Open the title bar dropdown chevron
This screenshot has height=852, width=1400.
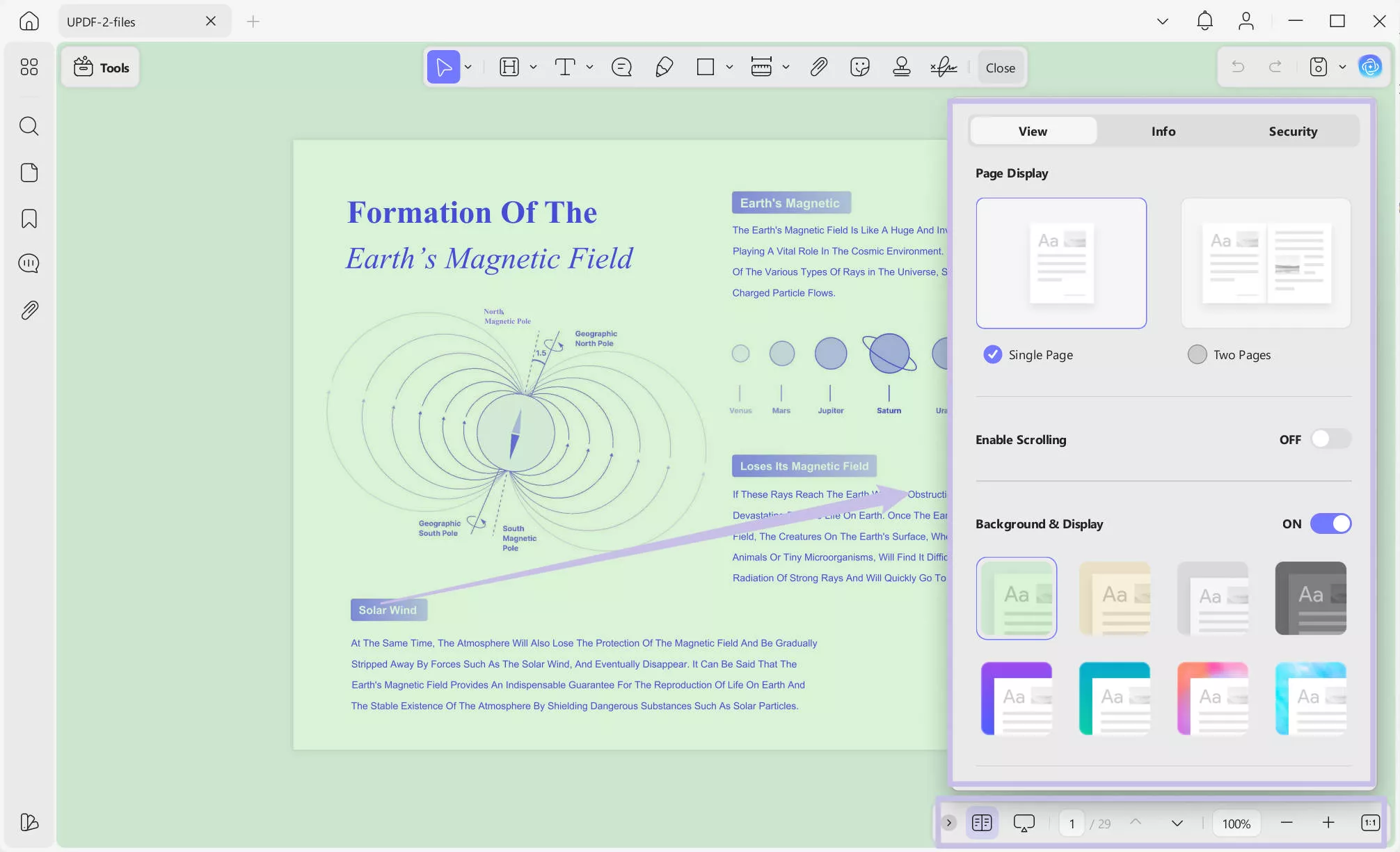pos(1163,22)
